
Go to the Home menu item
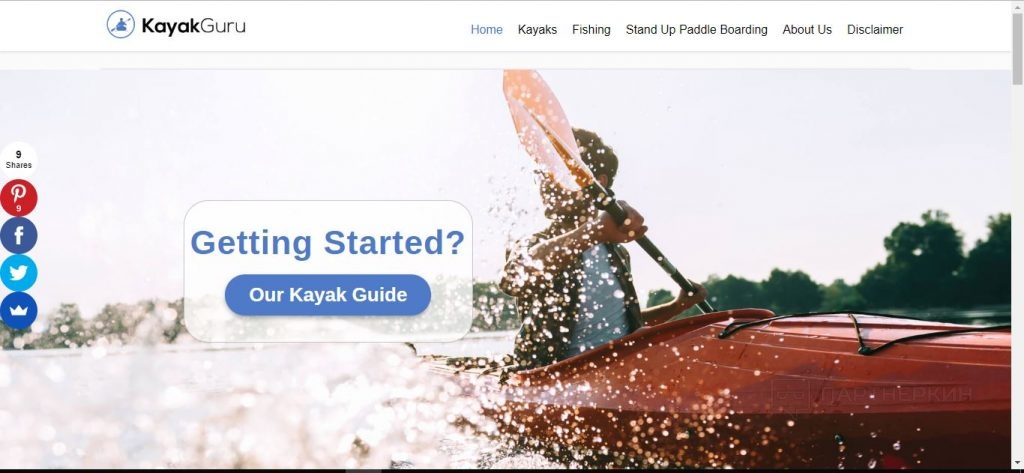pos(487,29)
